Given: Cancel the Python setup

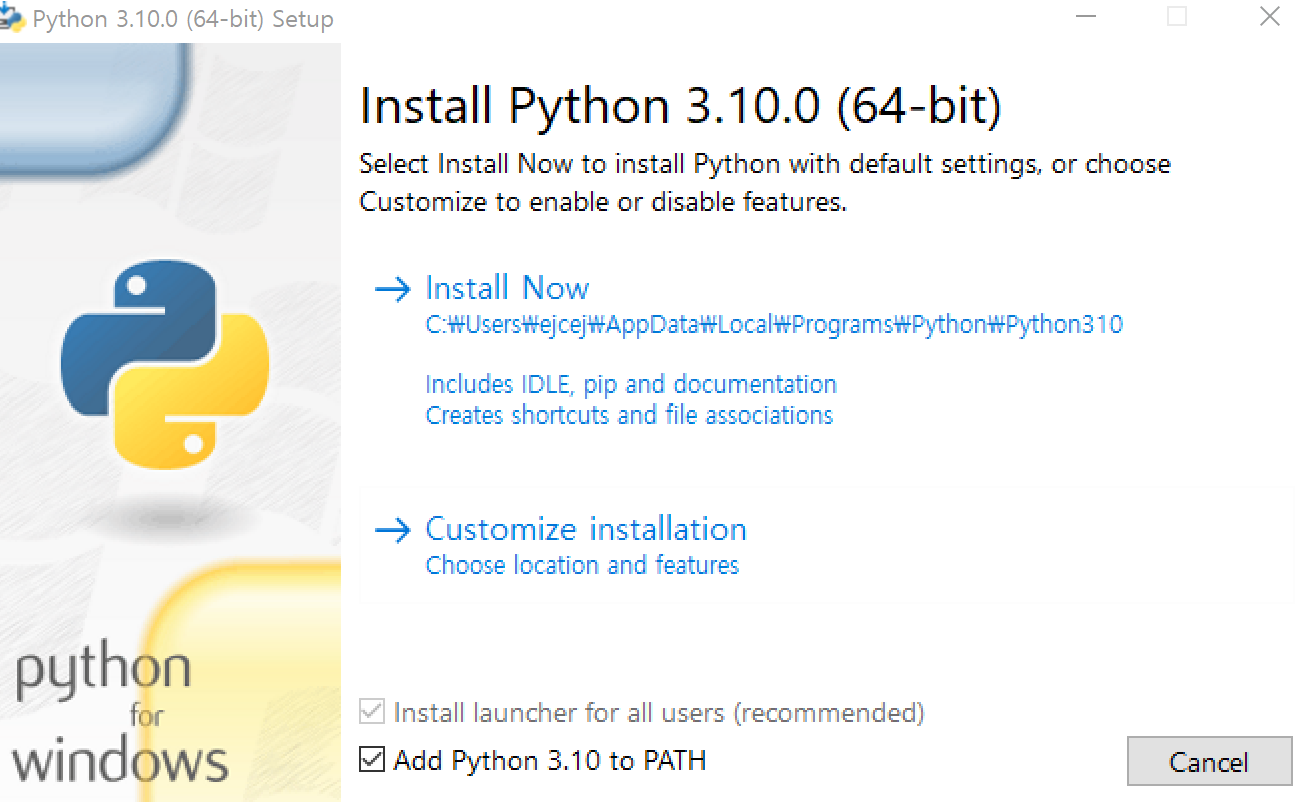Looking at the screenshot, I should pos(1208,762).
